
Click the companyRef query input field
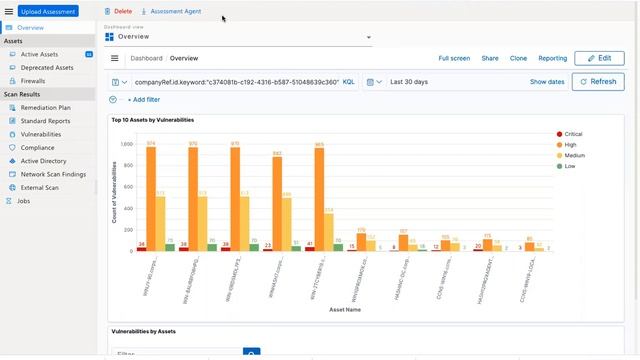tap(237, 82)
